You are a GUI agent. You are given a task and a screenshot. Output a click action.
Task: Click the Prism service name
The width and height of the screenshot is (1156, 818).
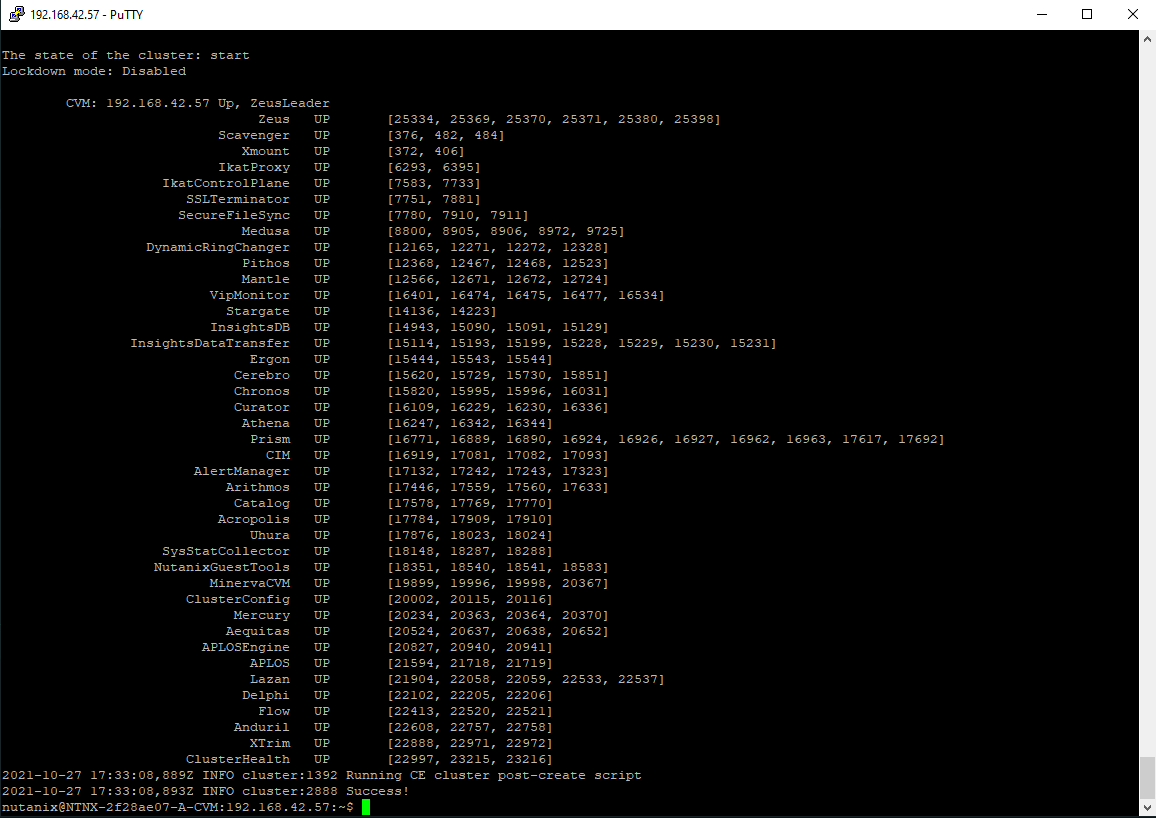[x=270, y=439]
